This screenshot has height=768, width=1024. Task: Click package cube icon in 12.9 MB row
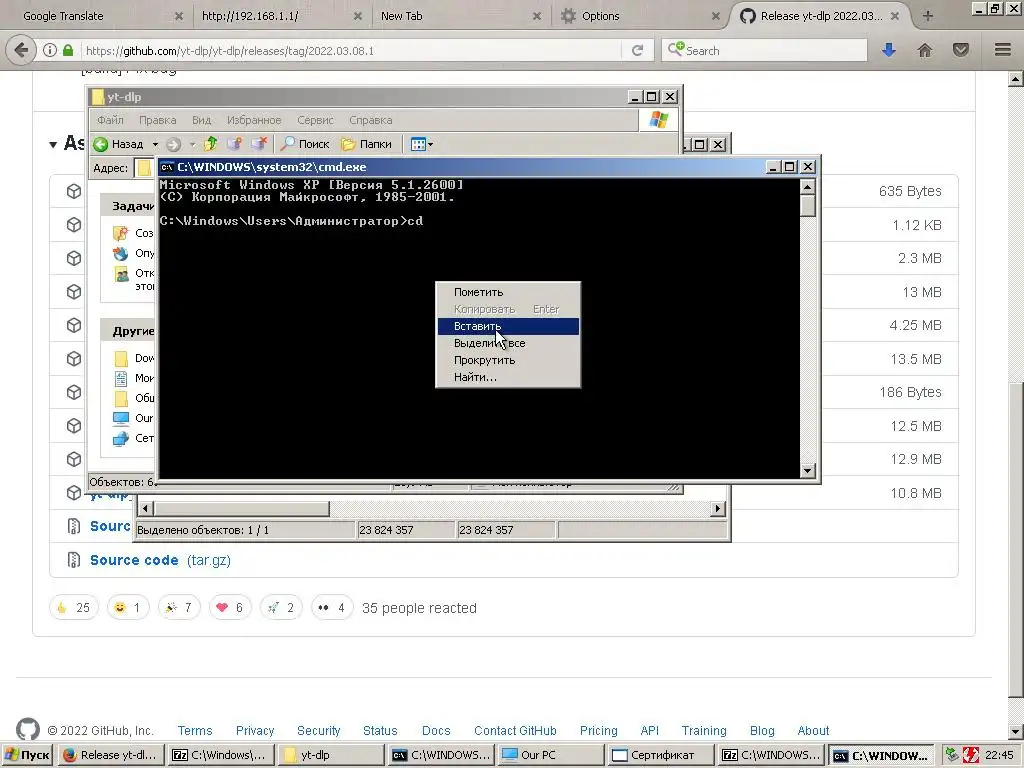[74, 459]
